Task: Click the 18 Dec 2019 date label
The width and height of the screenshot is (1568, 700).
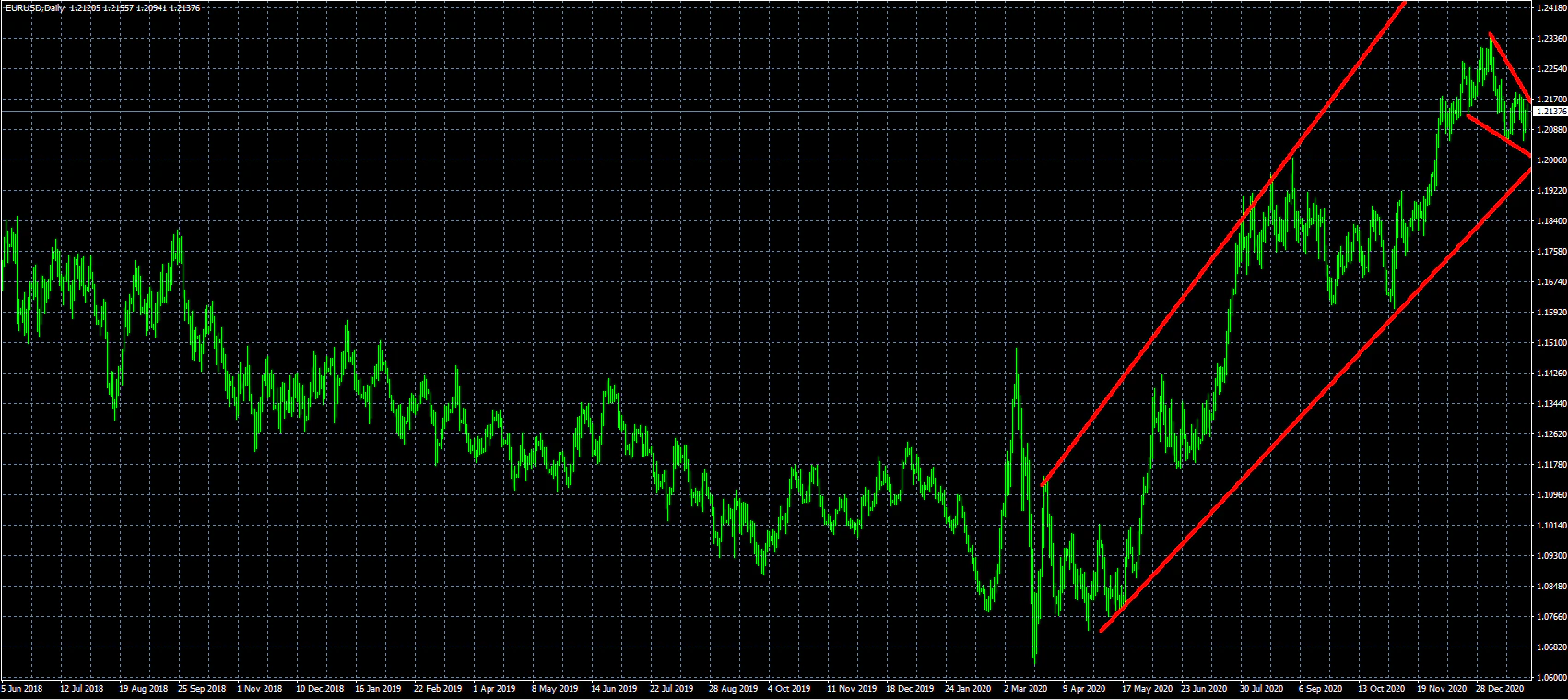Action: click(x=908, y=688)
